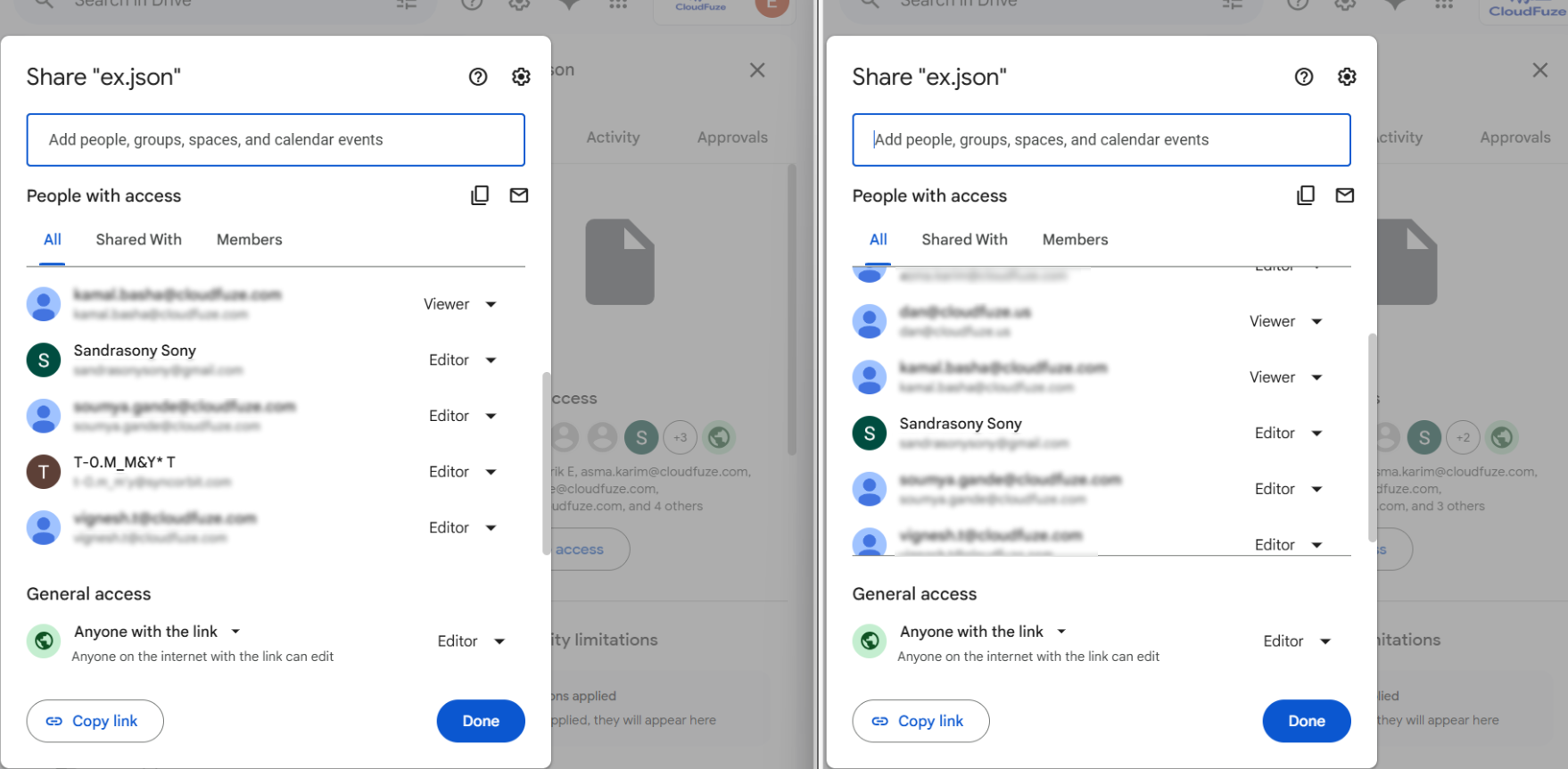
Task: Switch to Shared With tab in right dialog
Action: 965,240
